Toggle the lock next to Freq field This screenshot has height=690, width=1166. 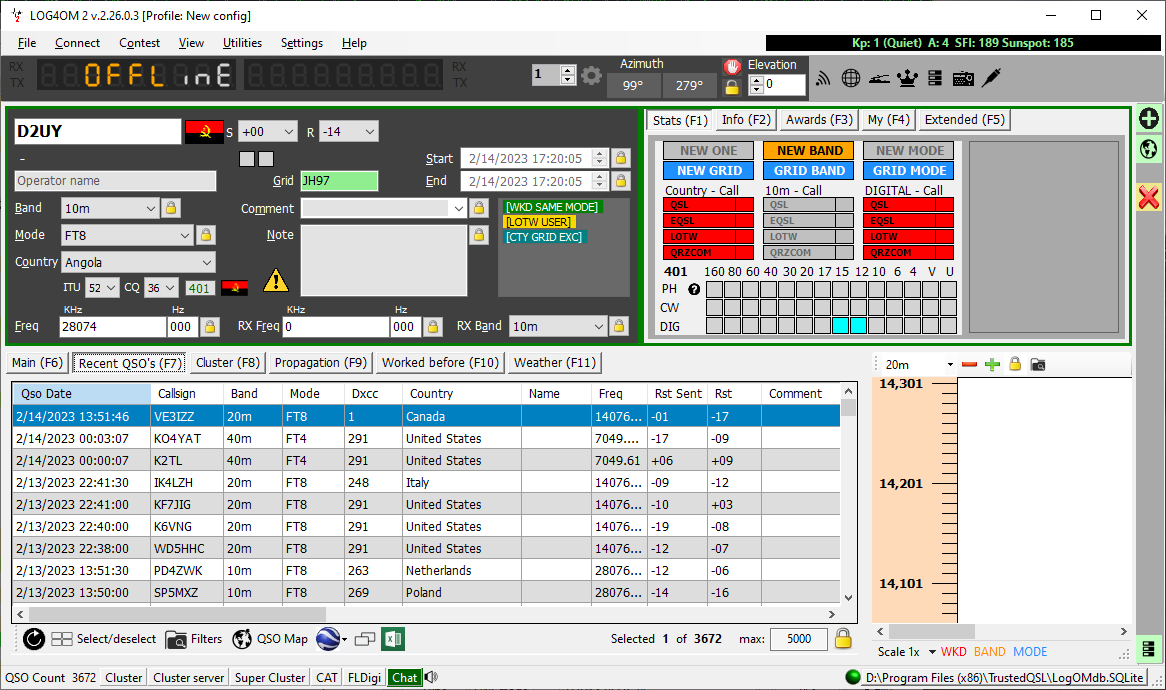click(x=210, y=326)
